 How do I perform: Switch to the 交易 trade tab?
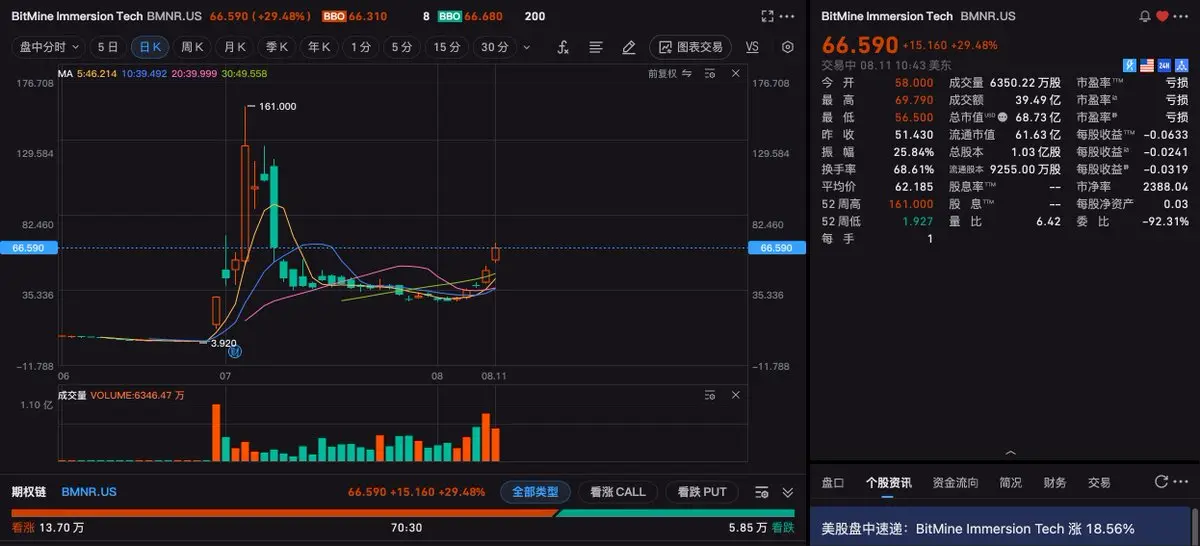click(1099, 483)
